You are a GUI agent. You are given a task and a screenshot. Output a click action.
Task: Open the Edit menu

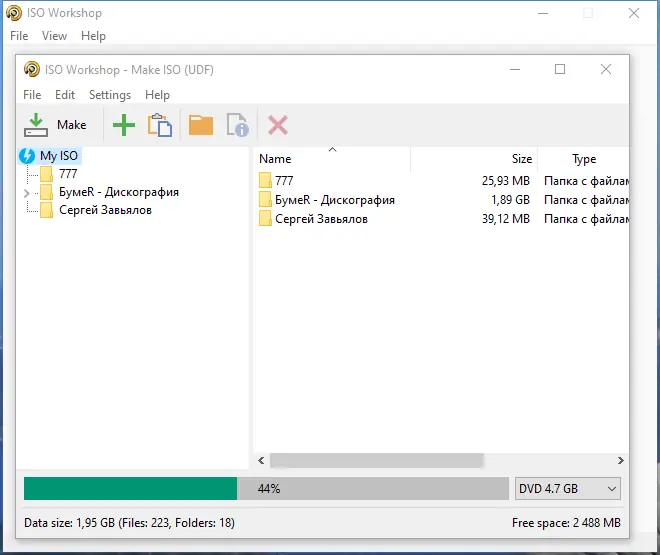pyautogui.click(x=65, y=95)
